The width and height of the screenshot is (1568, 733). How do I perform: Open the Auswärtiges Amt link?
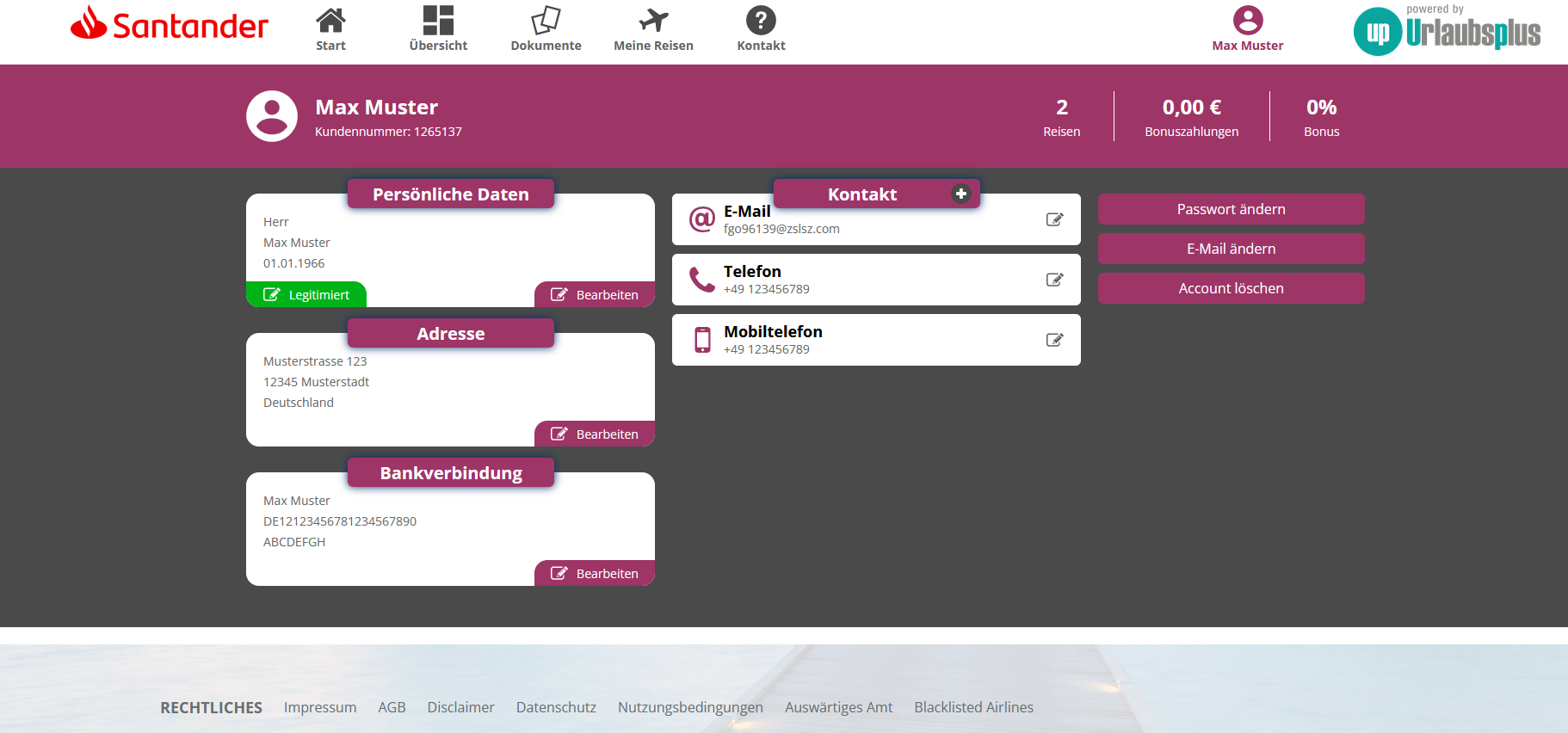838,707
